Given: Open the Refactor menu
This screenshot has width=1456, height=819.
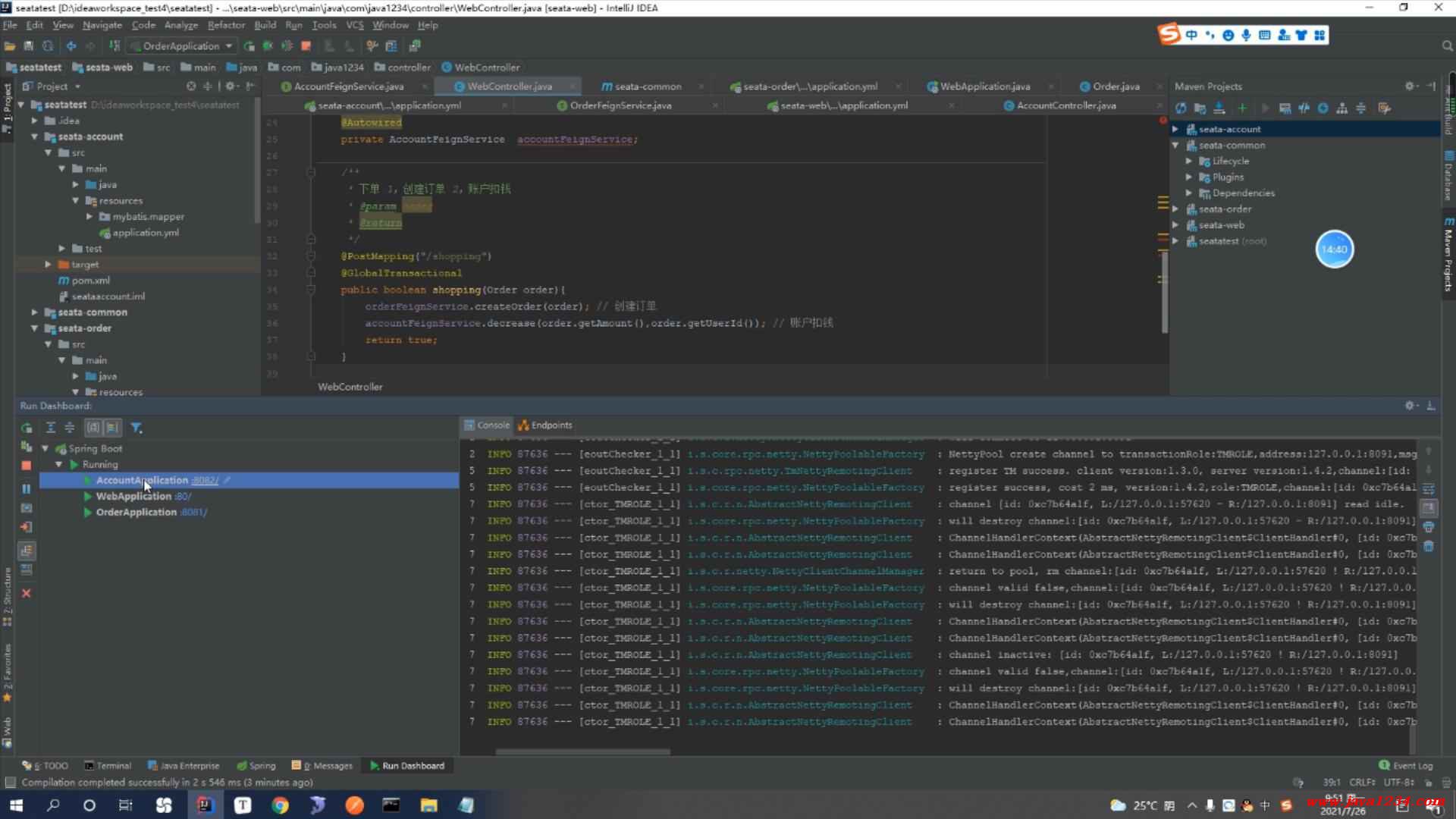Looking at the screenshot, I should point(226,25).
